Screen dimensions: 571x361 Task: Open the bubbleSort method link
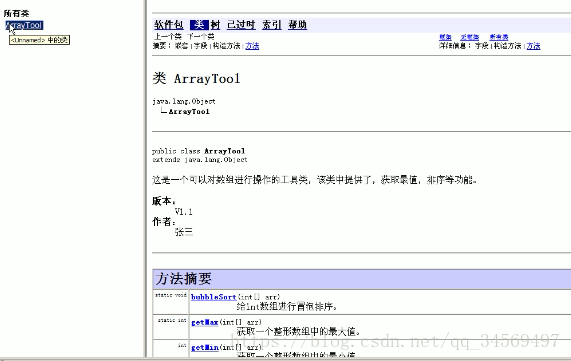(x=214, y=297)
